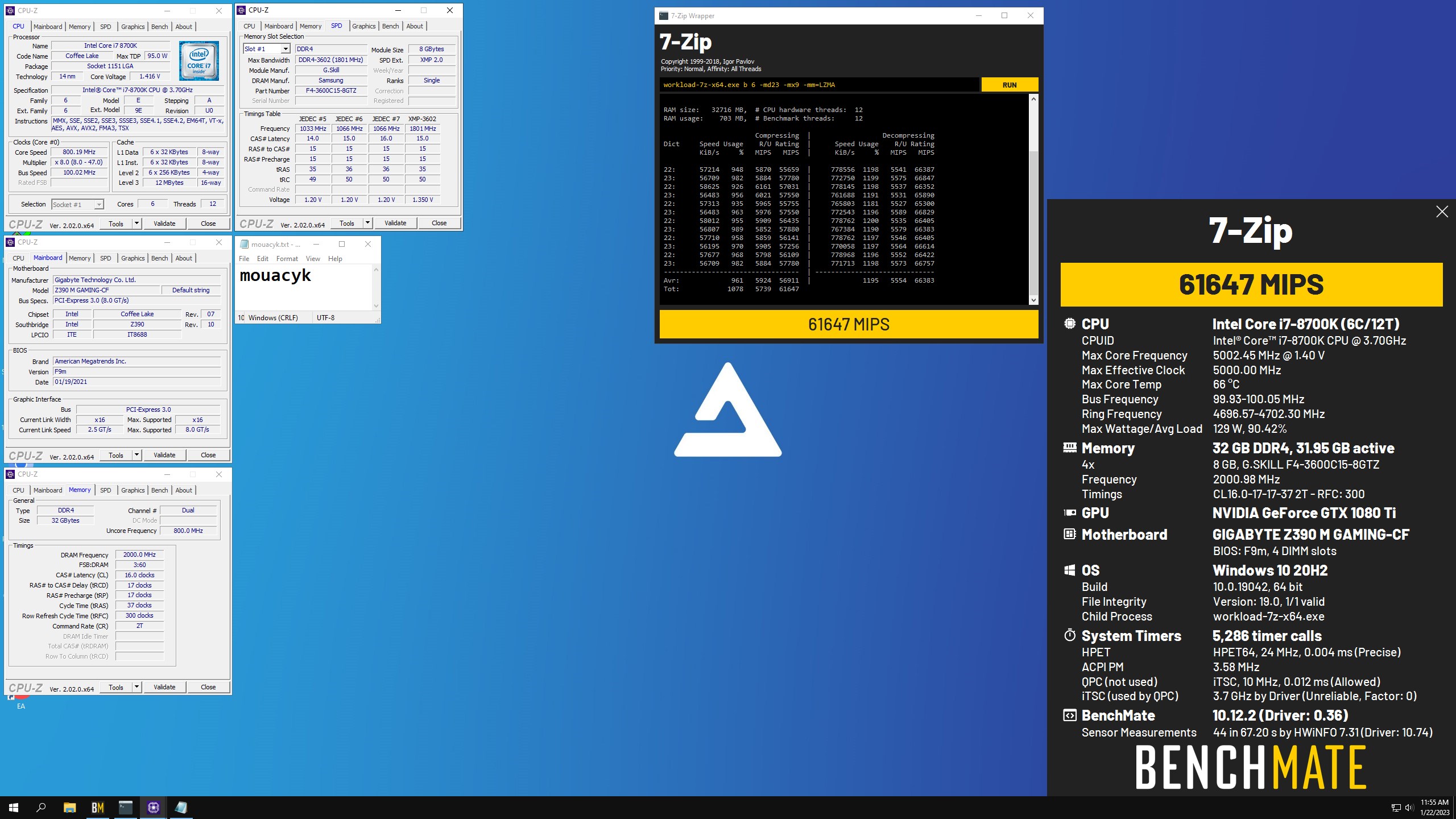
Task: Click Part Number F4-3600C15-8GTZ field
Action: [x=331, y=90]
